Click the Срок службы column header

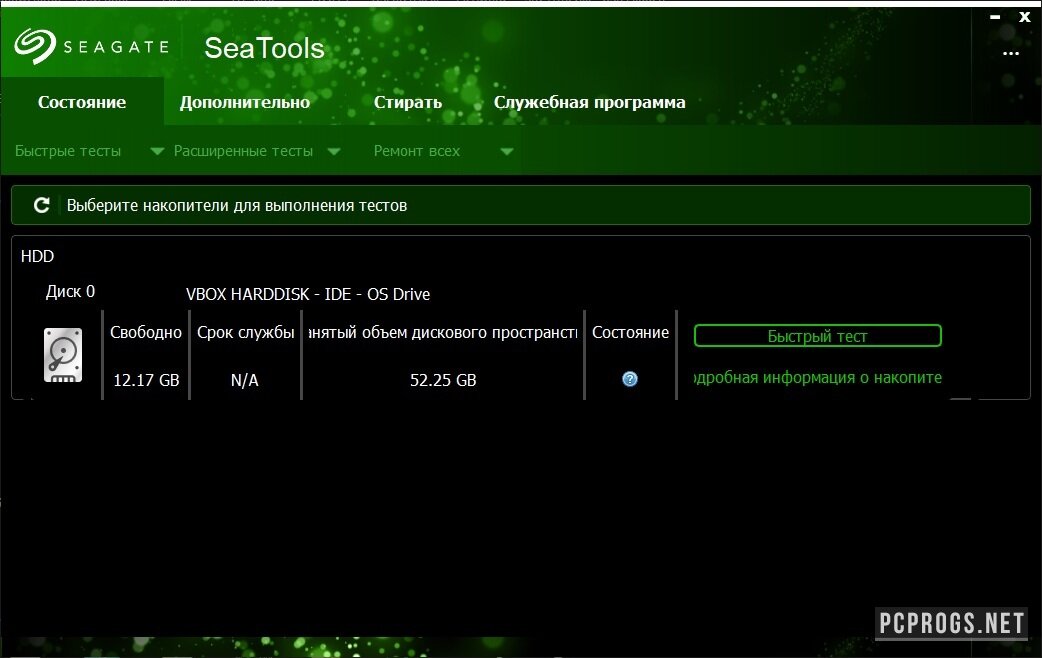pyautogui.click(x=245, y=332)
